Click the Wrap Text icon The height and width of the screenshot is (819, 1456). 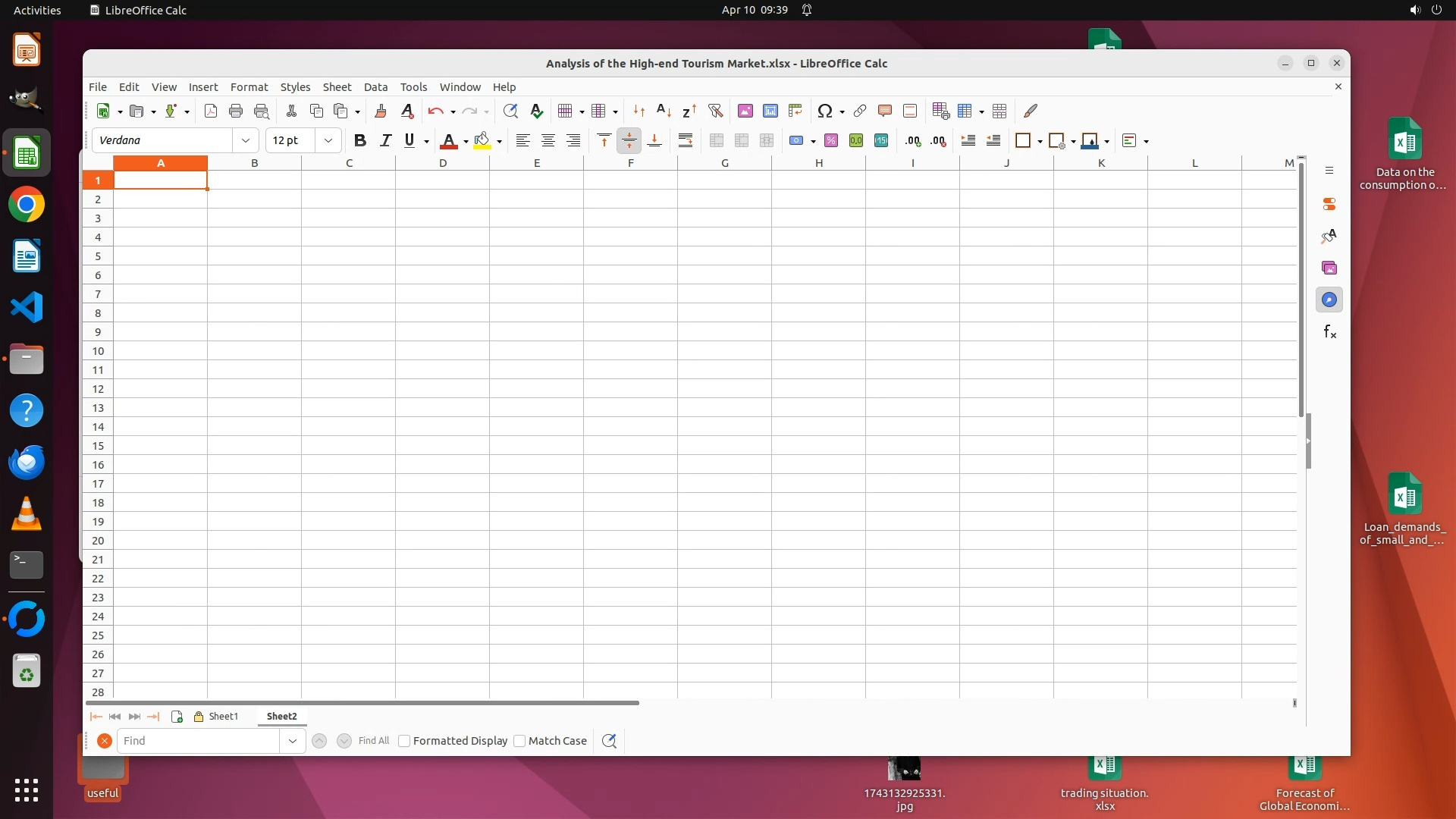685,140
